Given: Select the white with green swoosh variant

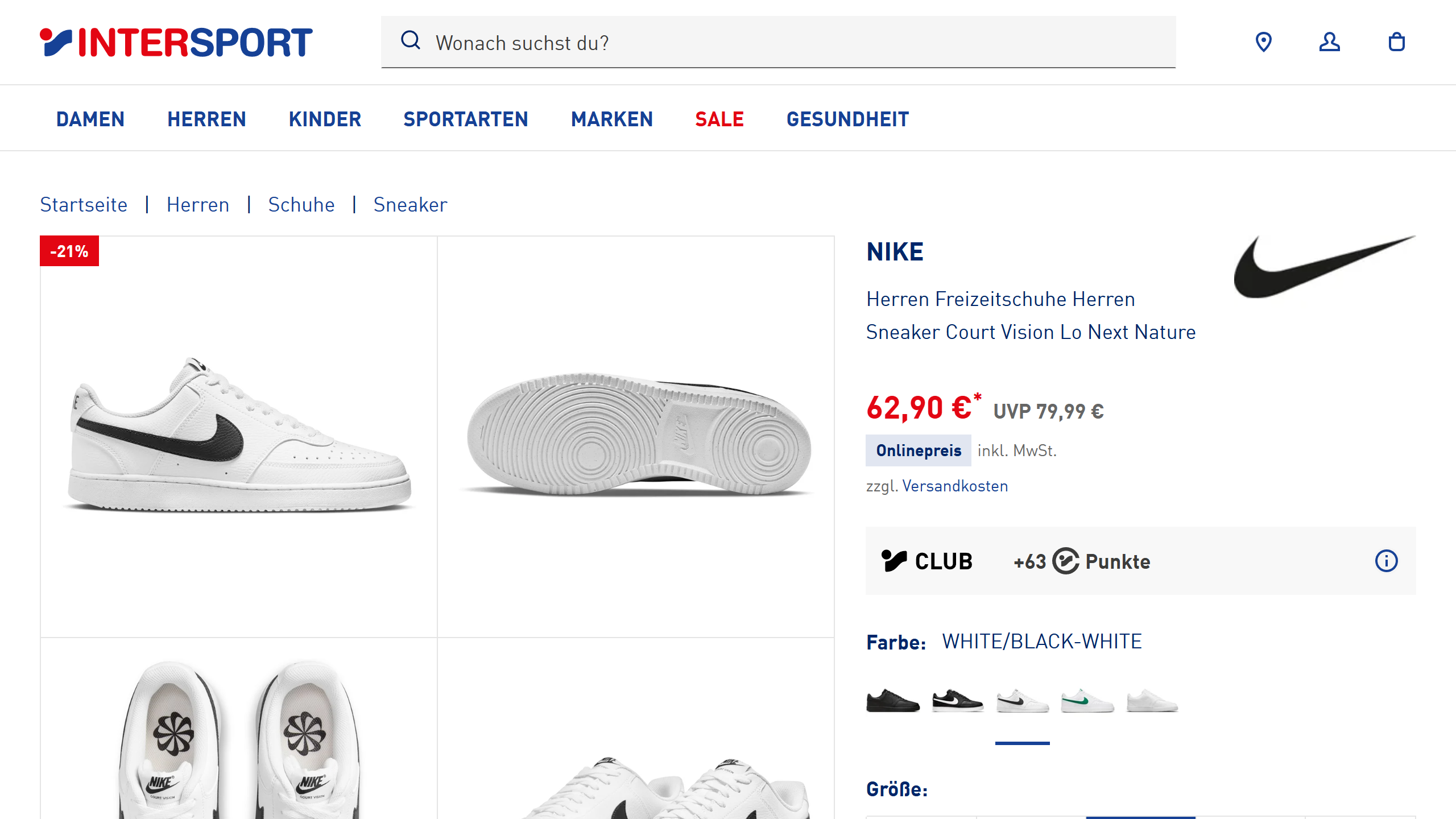Looking at the screenshot, I should (x=1087, y=701).
